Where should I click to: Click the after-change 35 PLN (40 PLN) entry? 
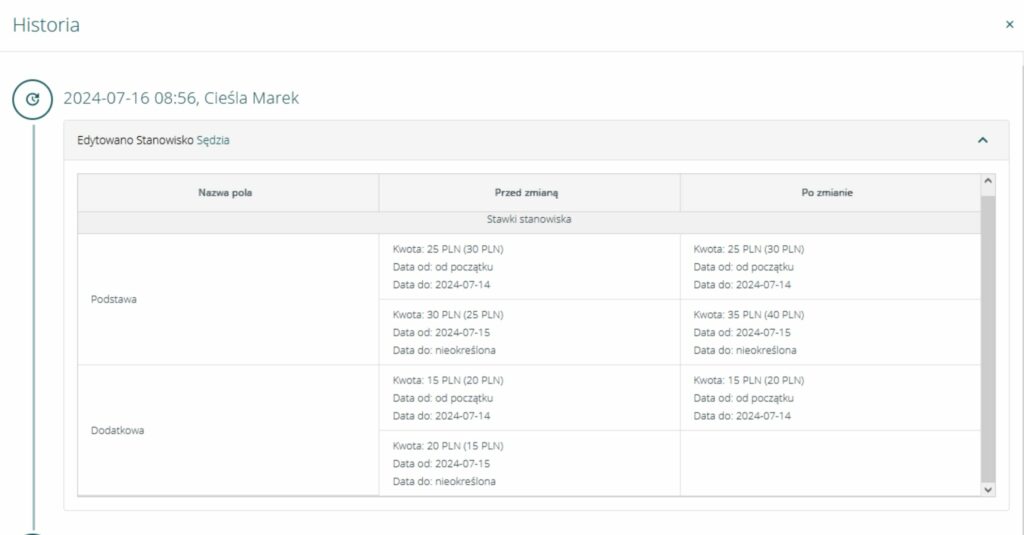coord(749,315)
